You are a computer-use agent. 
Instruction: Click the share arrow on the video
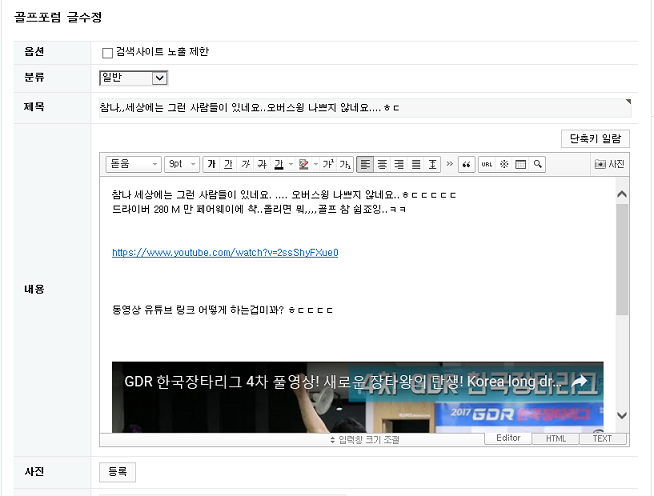coord(579,382)
